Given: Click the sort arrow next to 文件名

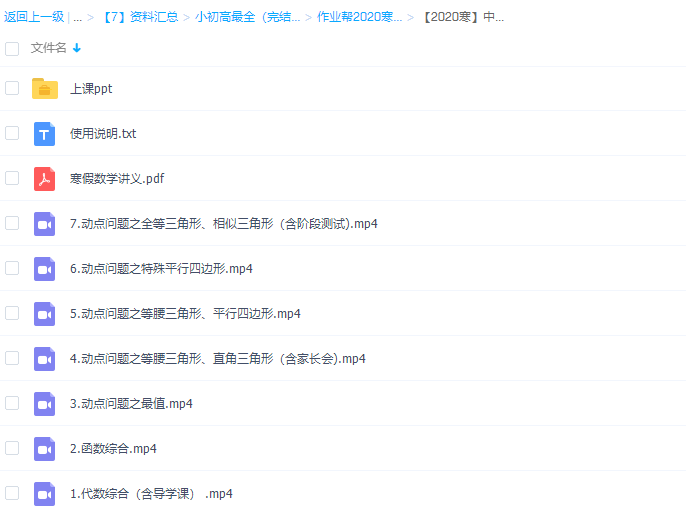Looking at the screenshot, I should tap(77, 48).
